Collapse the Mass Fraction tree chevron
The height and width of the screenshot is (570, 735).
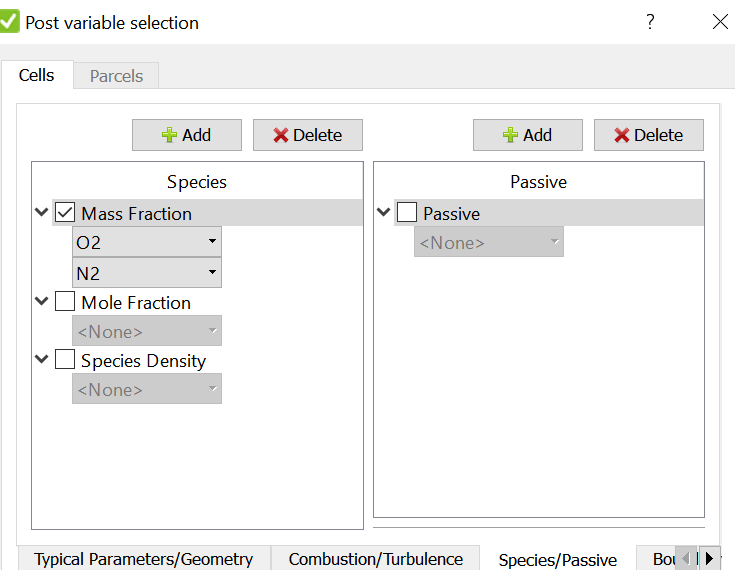(x=42, y=212)
